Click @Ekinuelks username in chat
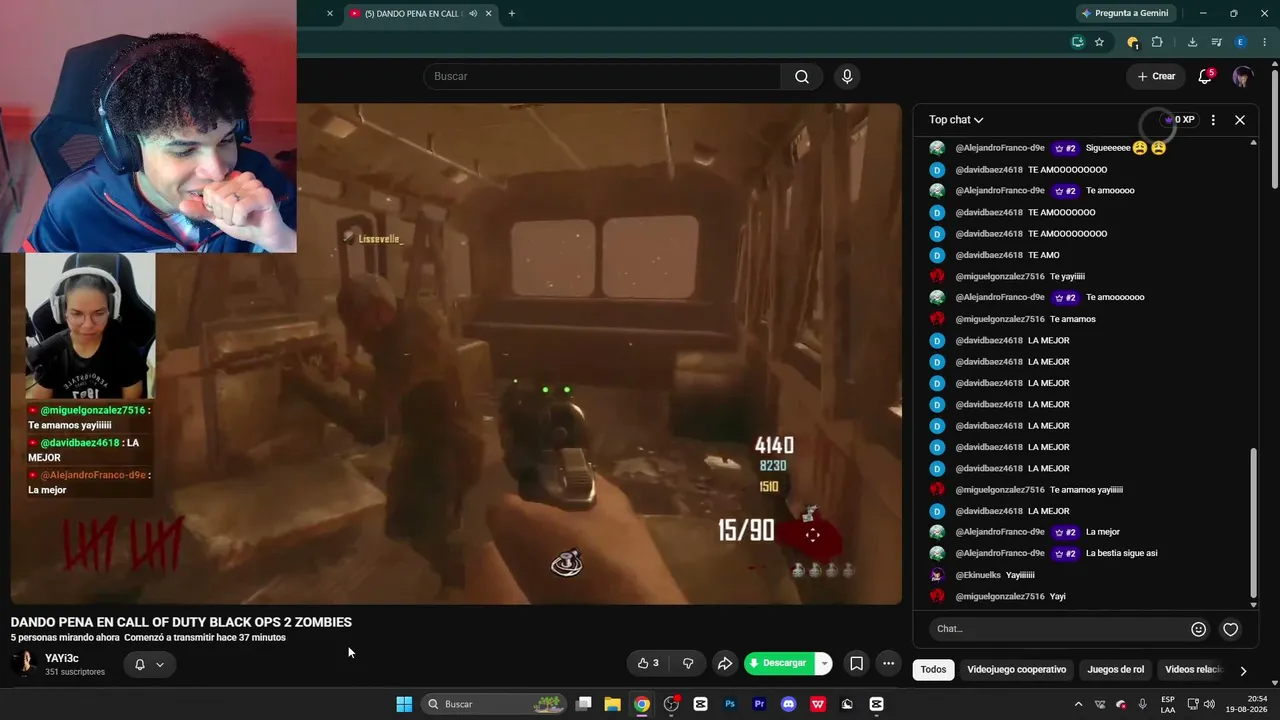Viewport: 1280px width, 720px height. tap(980, 575)
